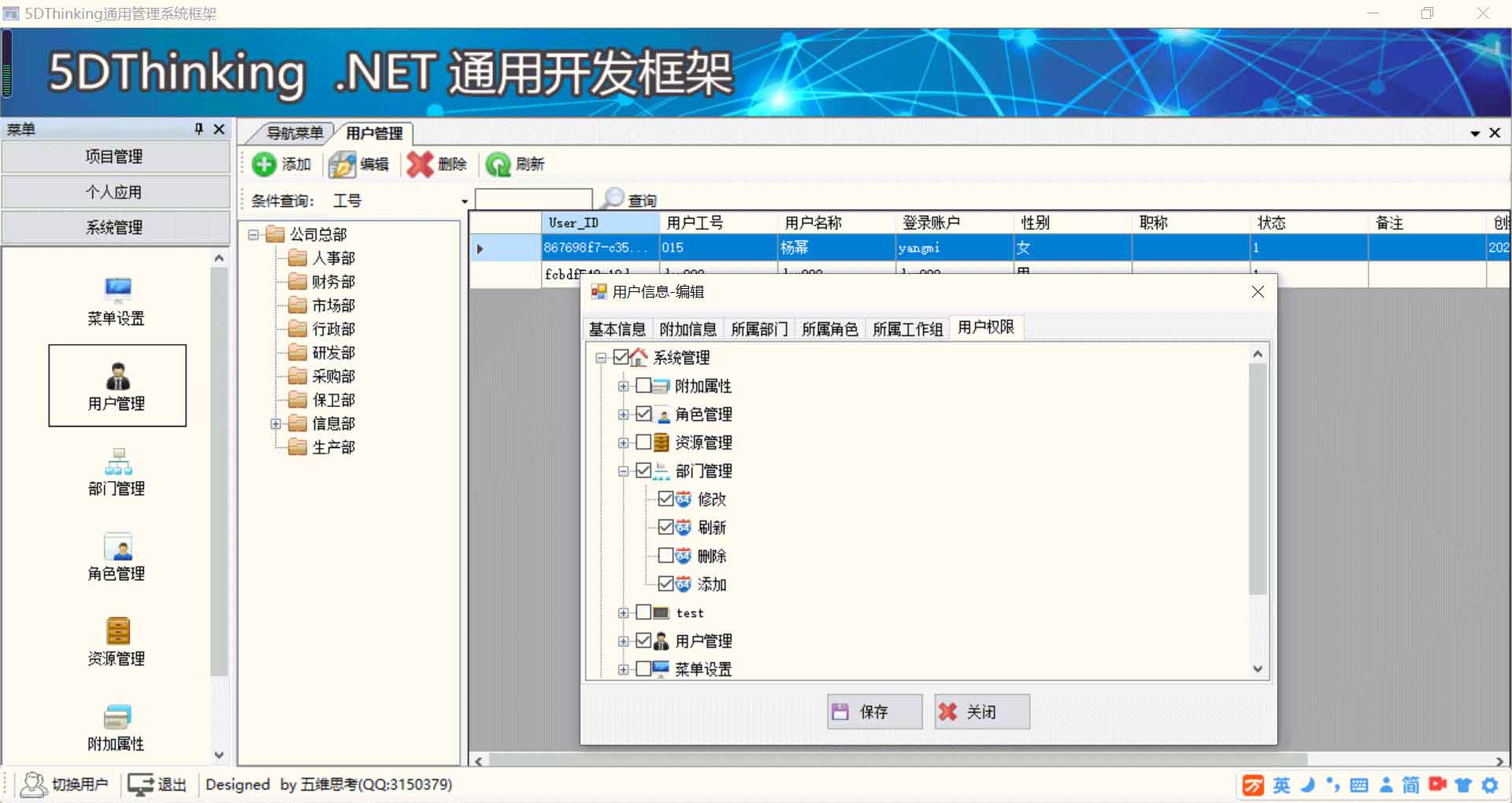Click the IME settings gear icon
This screenshot has width=1512, height=803.
point(1490,785)
